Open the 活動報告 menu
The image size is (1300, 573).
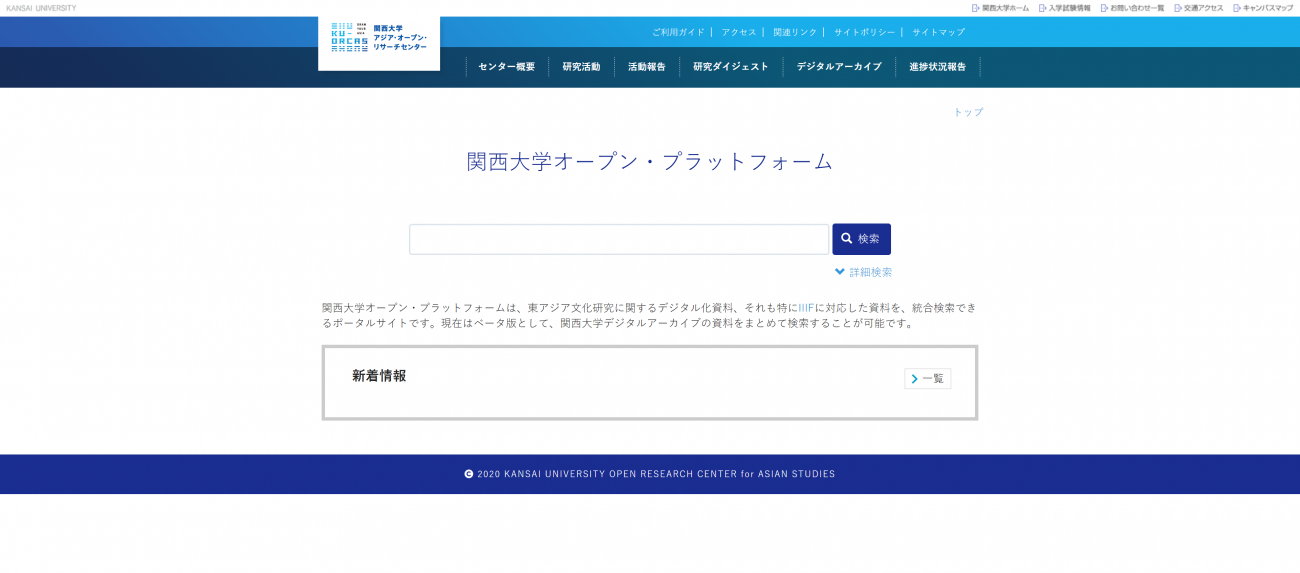647,67
